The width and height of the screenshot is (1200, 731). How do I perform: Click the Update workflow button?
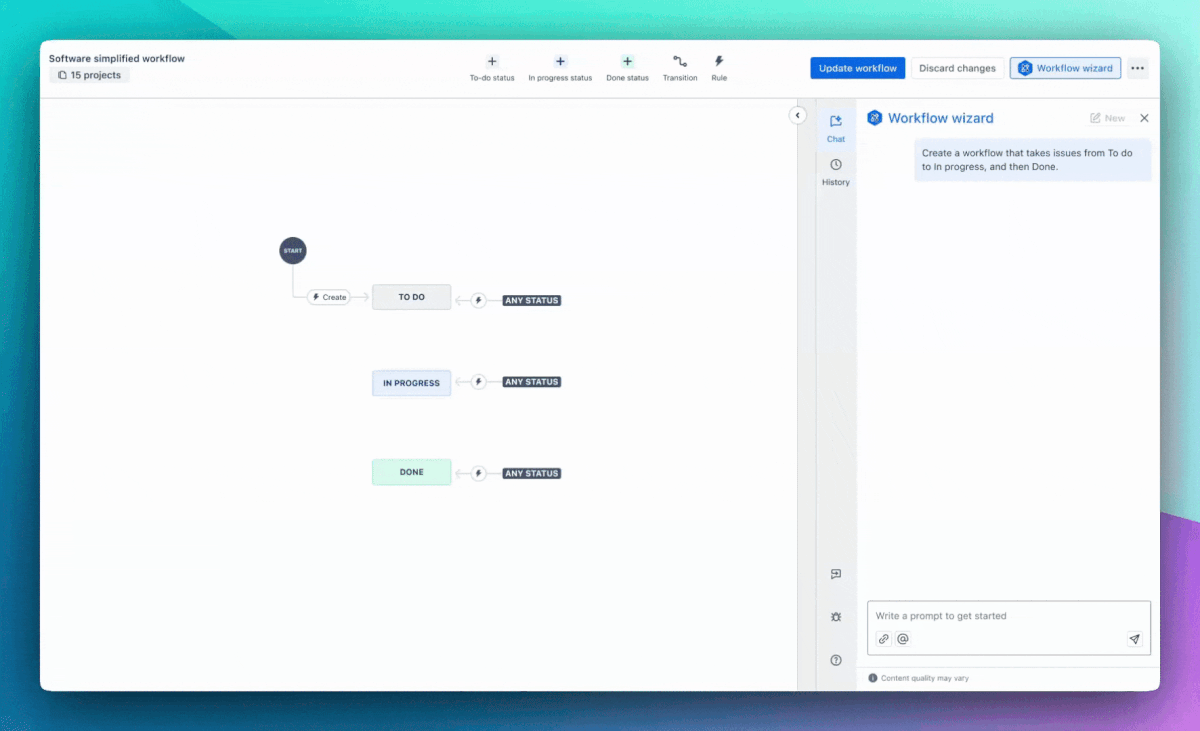pos(857,68)
